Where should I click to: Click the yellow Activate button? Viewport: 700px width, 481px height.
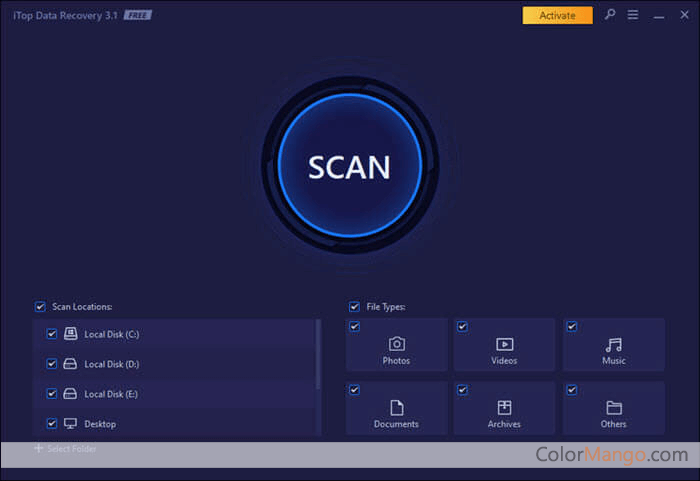[557, 15]
